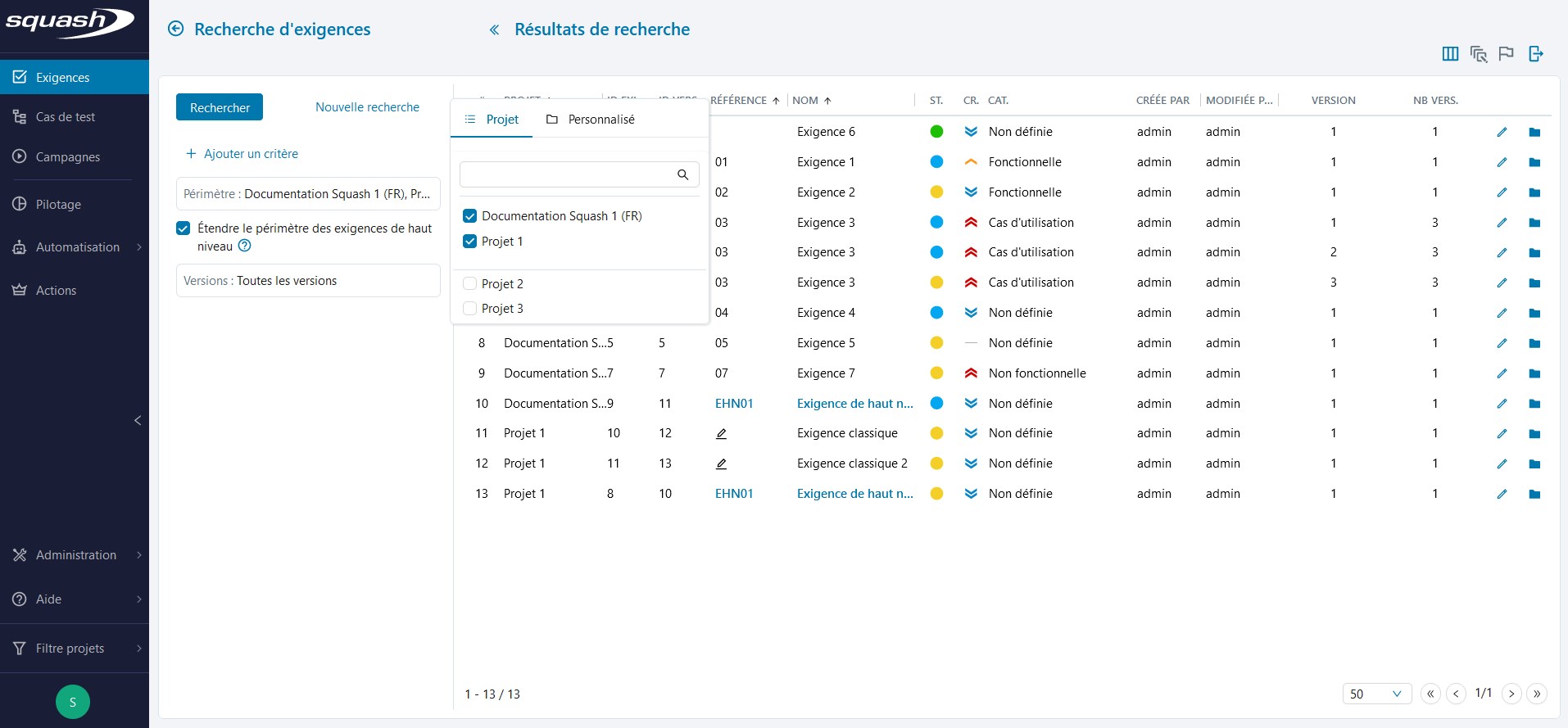This screenshot has height=728, width=1568.
Task: Open the page size dropdown showing 50
Action: tap(1376, 694)
